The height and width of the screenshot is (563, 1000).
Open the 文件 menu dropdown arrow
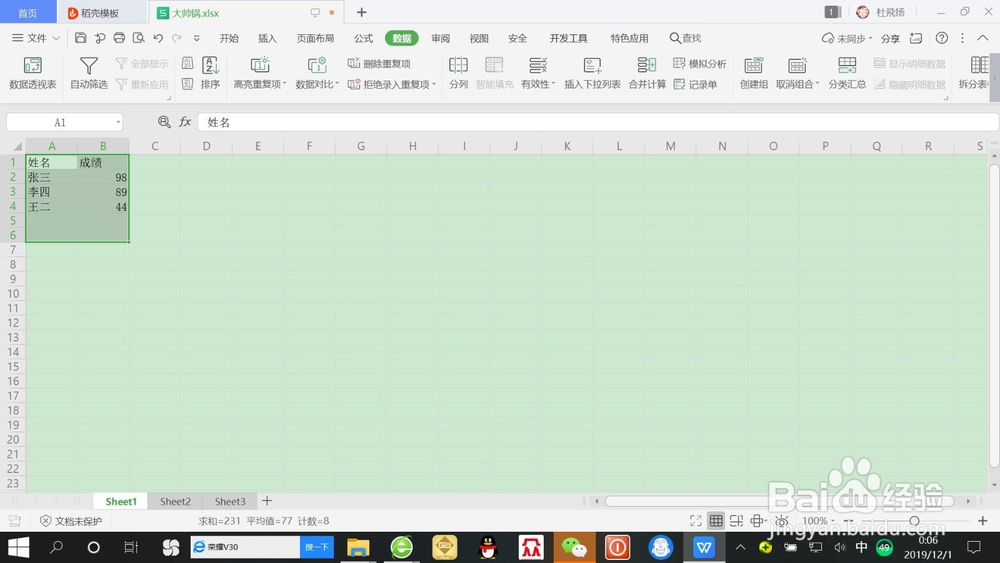click(x=56, y=38)
